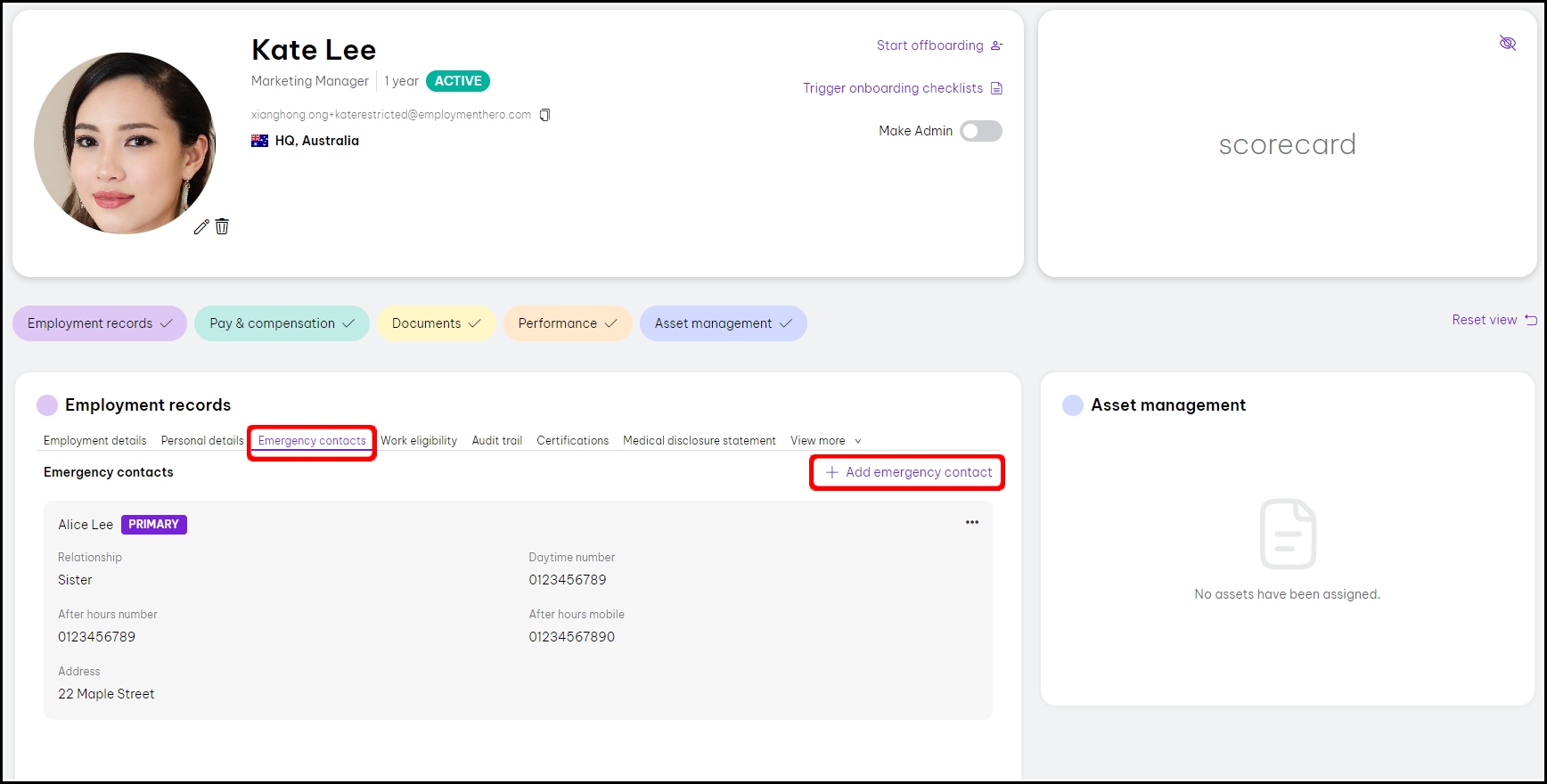
Task: Click Add emergency contact
Action: (907, 472)
